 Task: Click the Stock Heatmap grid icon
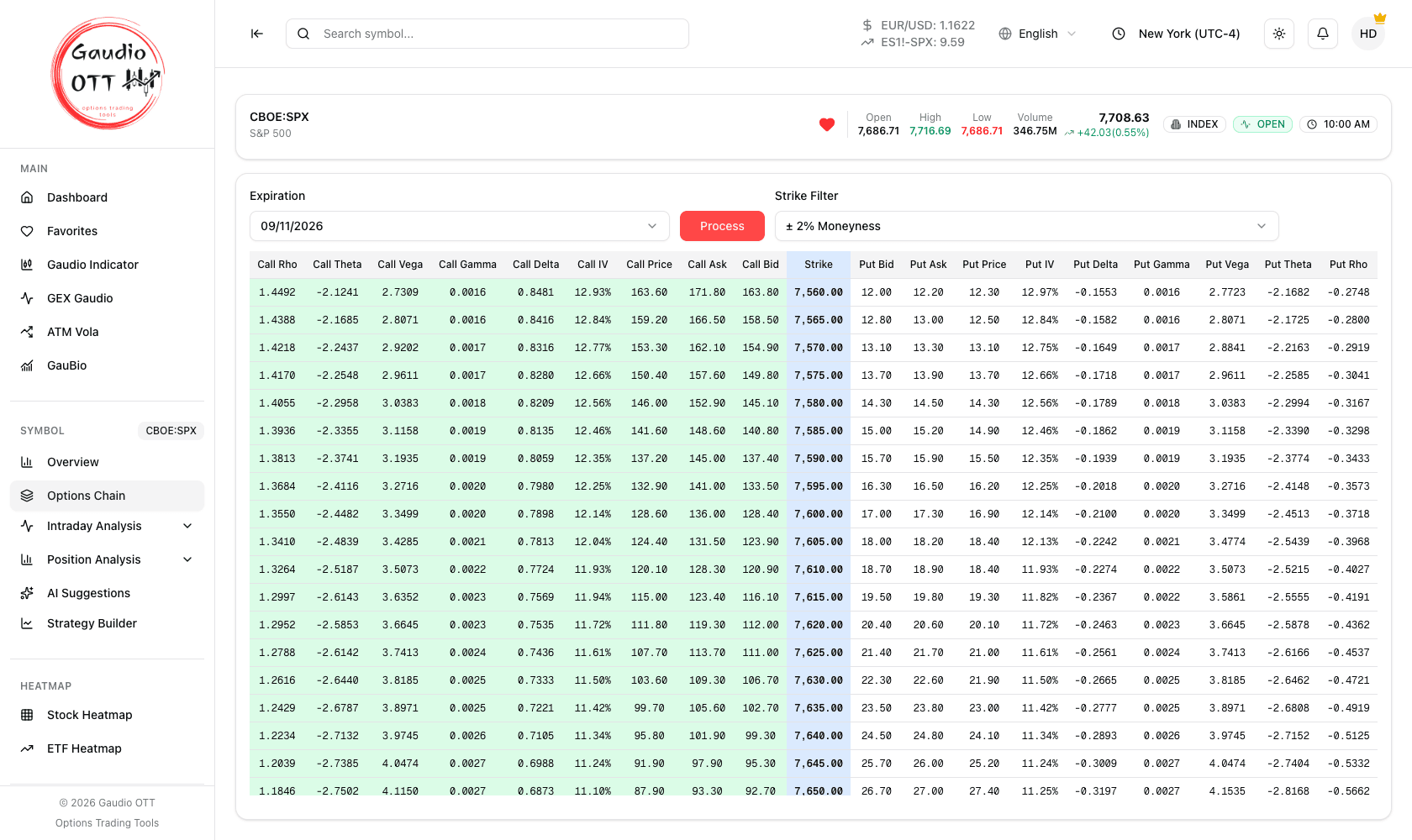[x=27, y=715]
